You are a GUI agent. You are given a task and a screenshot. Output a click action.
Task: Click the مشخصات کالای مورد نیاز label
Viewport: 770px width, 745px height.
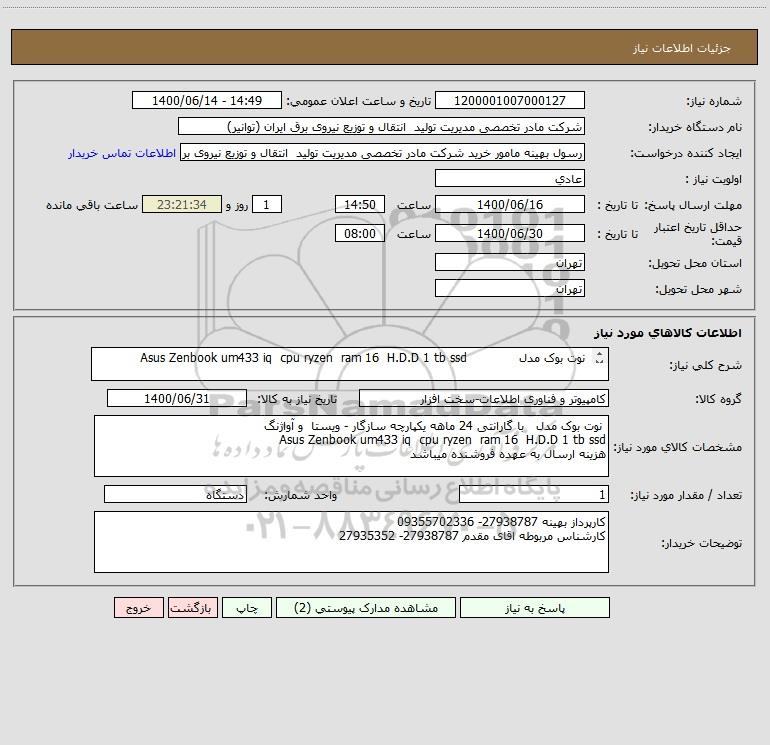click(x=678, y=447)
